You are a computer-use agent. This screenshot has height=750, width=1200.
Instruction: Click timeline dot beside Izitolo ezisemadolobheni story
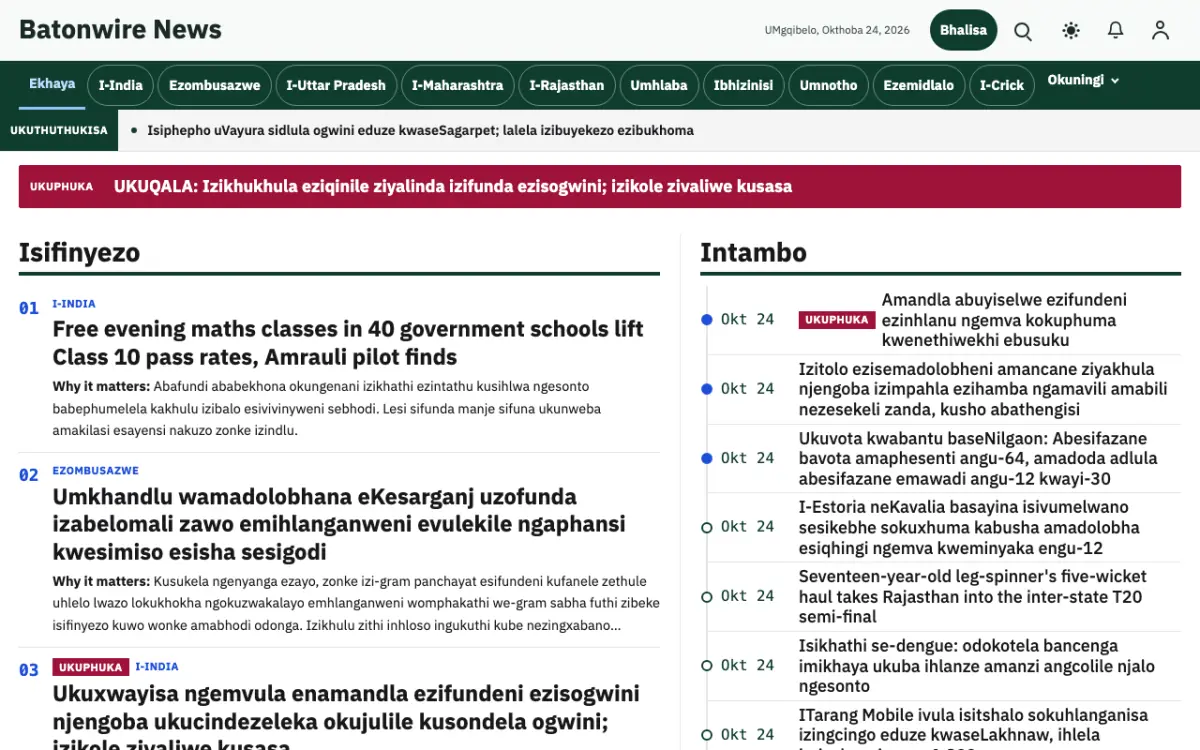[707, 389]
